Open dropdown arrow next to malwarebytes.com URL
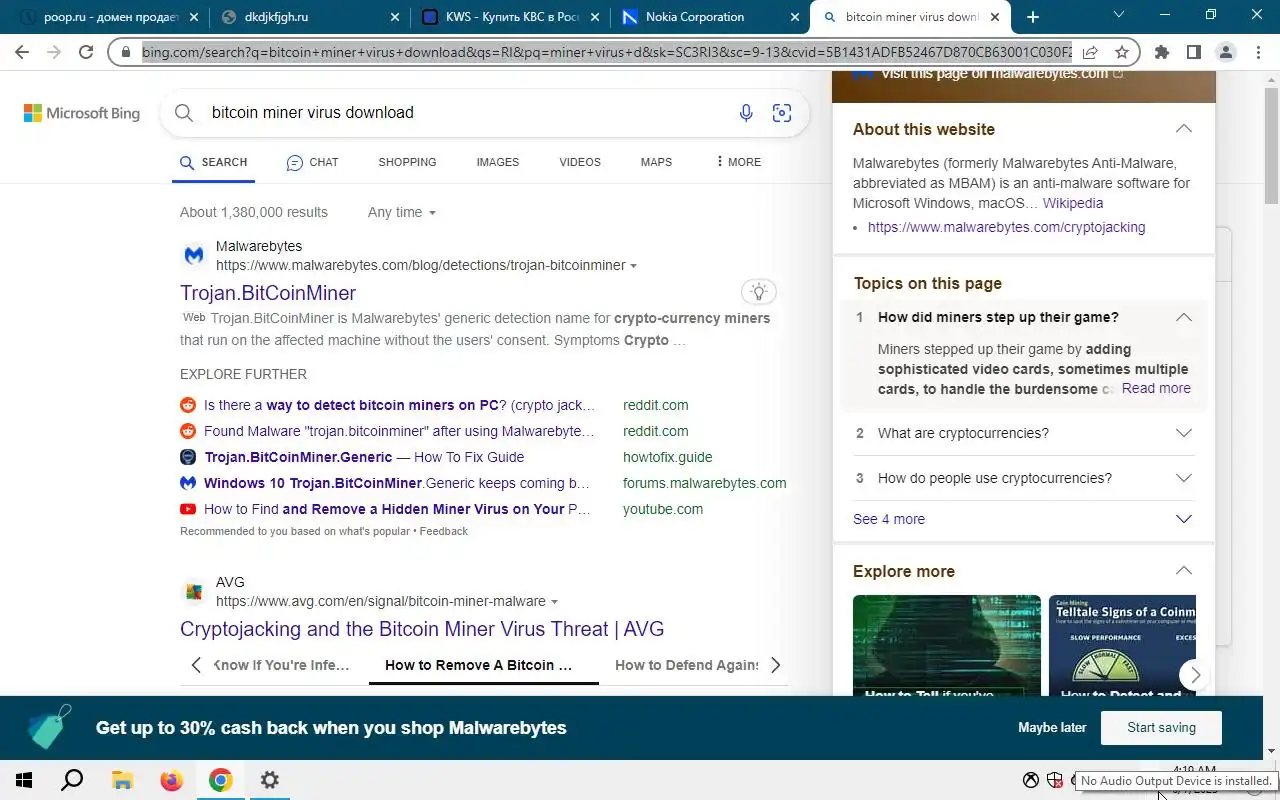 click(x=634, y=266)
